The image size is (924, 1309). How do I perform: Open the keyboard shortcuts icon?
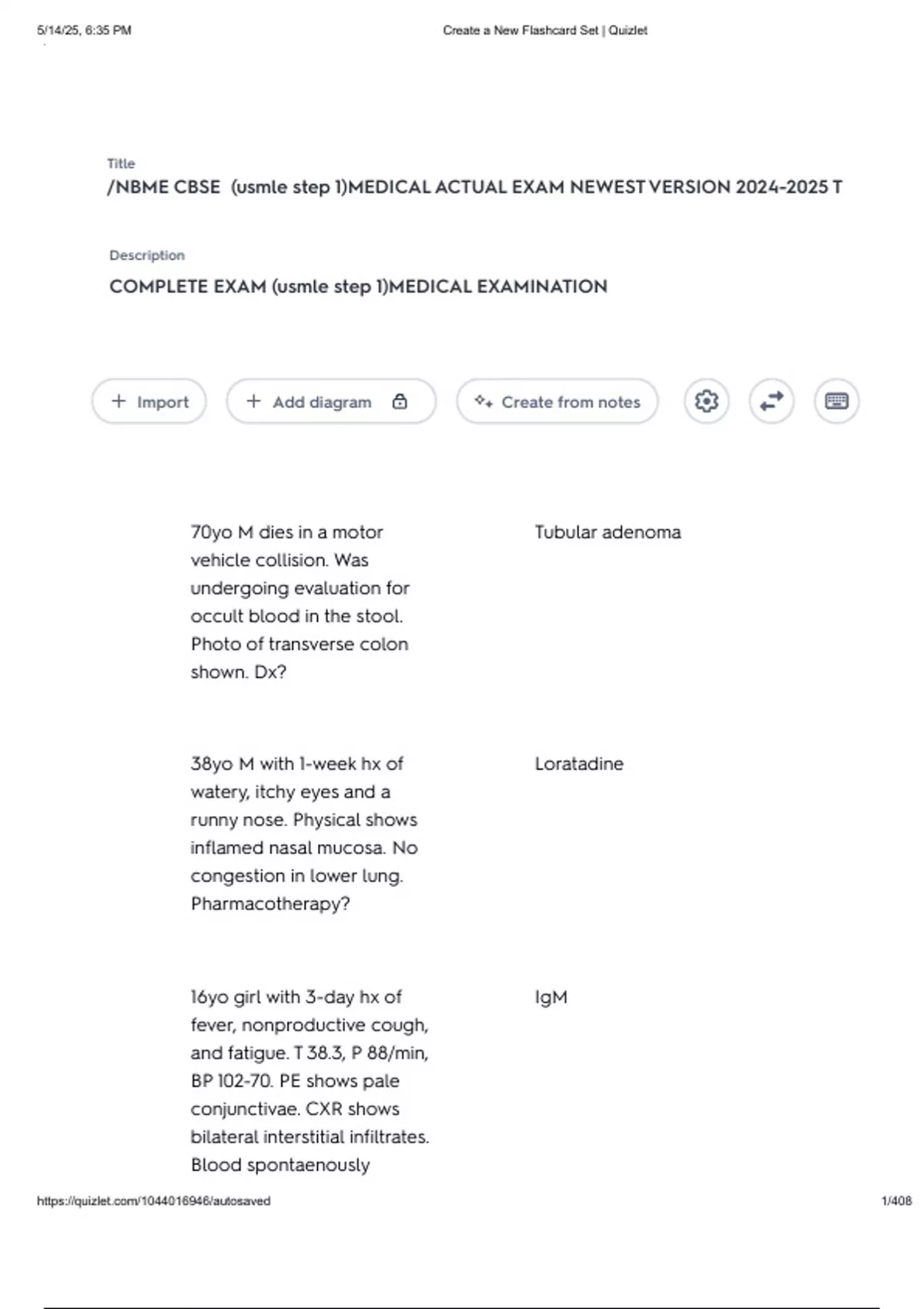click(x=836, y=401)
